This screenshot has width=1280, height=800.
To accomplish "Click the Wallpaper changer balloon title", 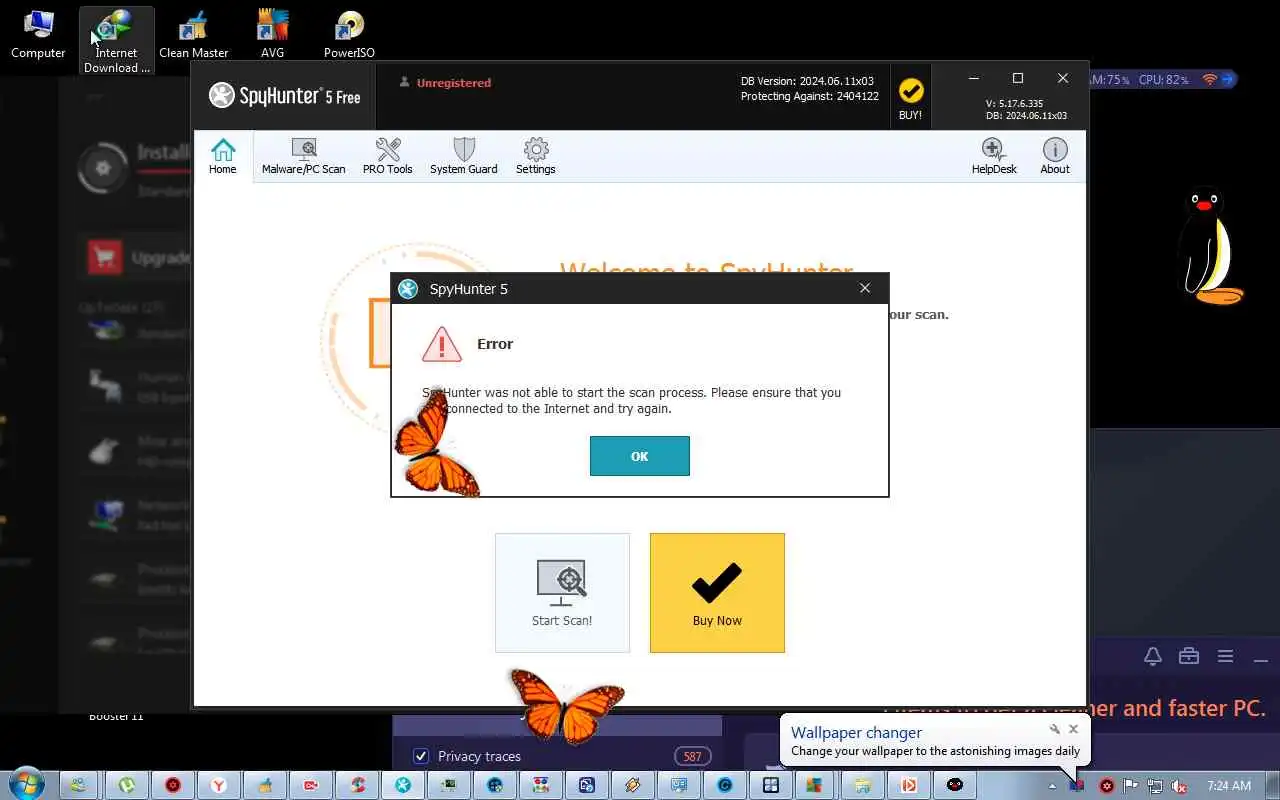I will (x=856, y=732).
